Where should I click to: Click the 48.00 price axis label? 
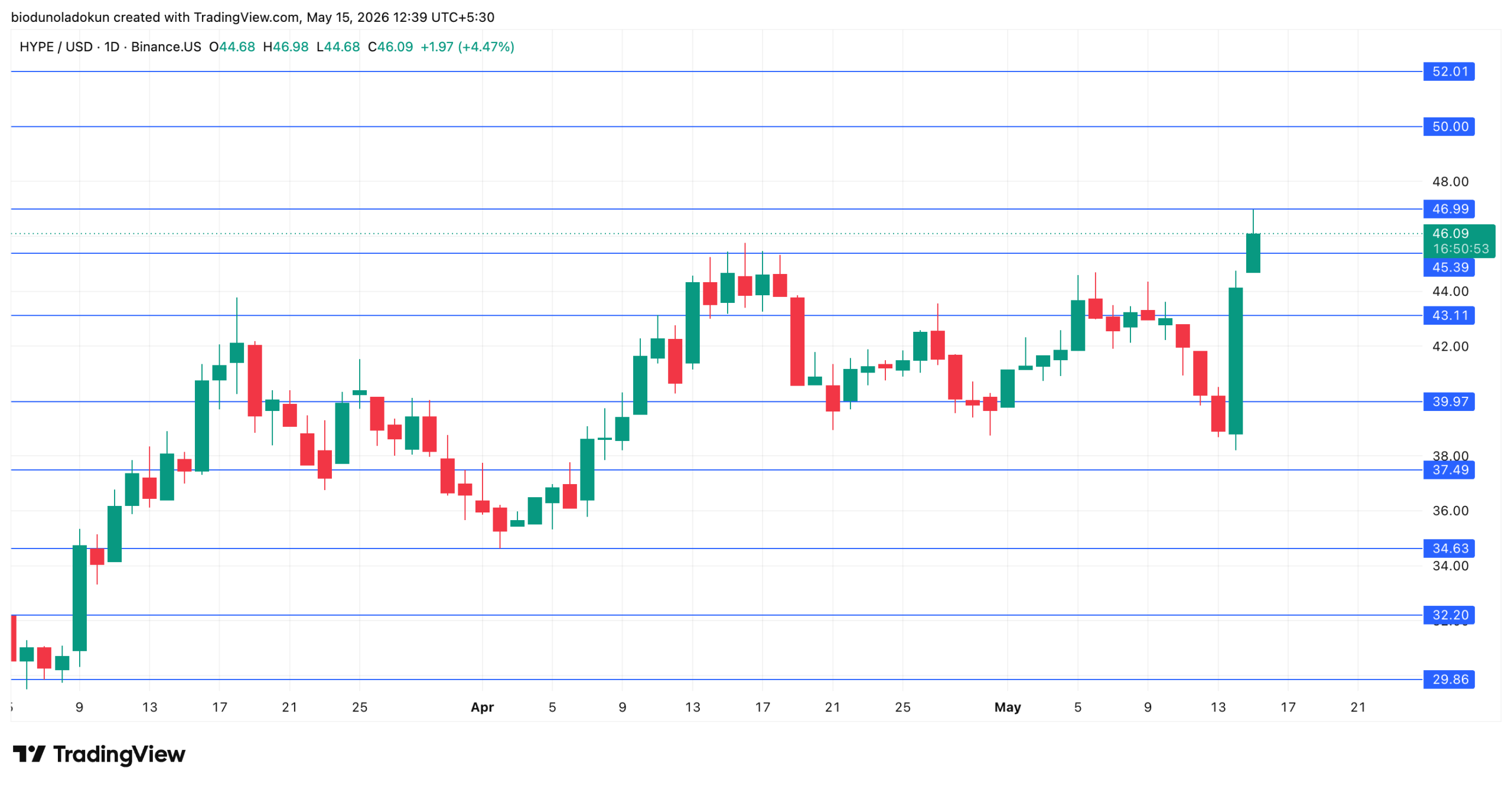coord(1450,182)
